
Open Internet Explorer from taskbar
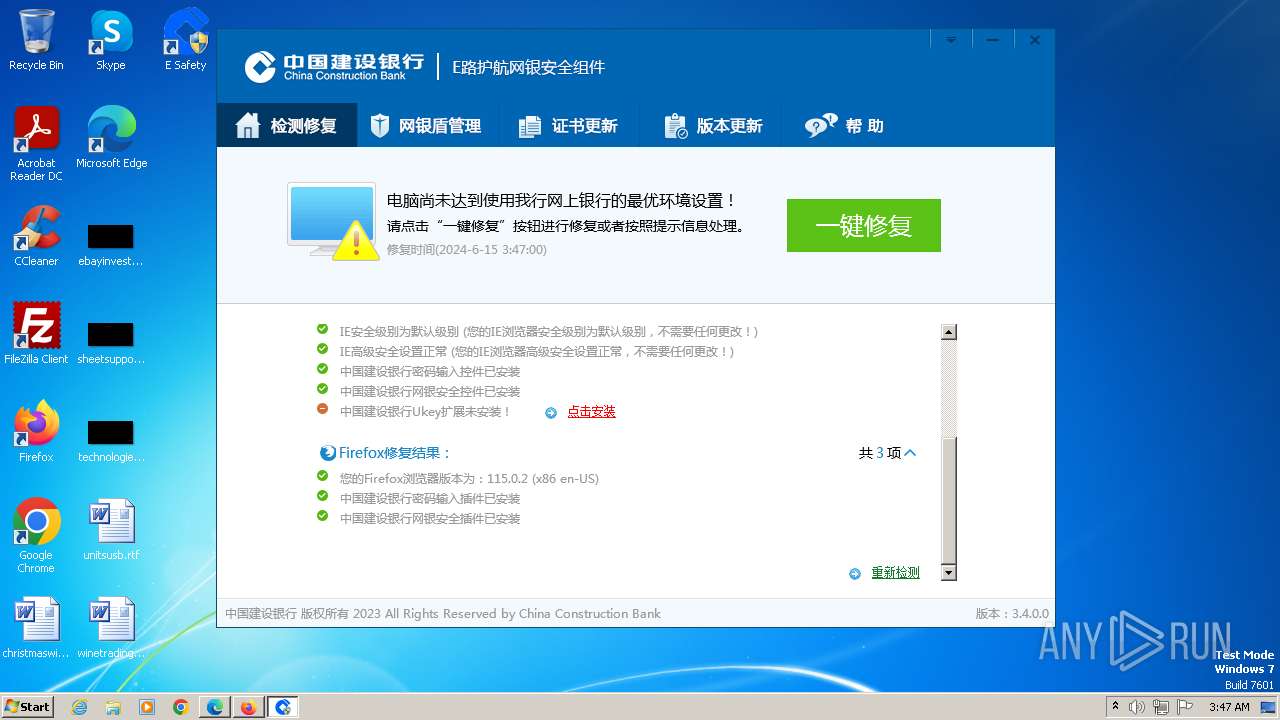(79, 707)
